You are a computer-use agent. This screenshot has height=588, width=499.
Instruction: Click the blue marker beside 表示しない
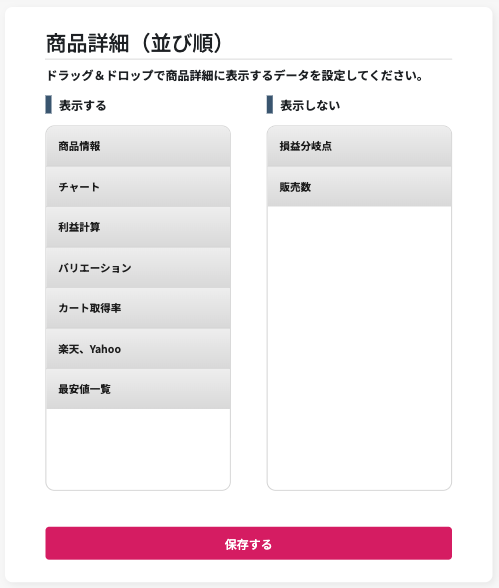pyautogui.click(x=270, y=105)
